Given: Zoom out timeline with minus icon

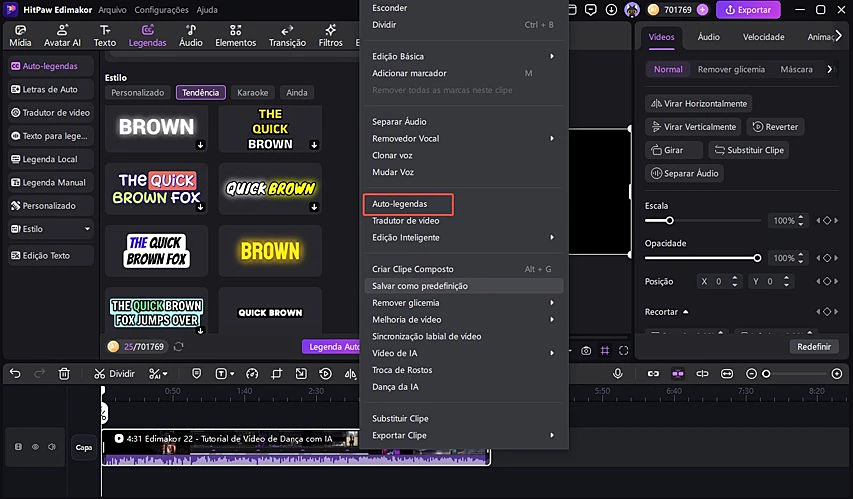Looking at the screenshot, I should [751, 373].
